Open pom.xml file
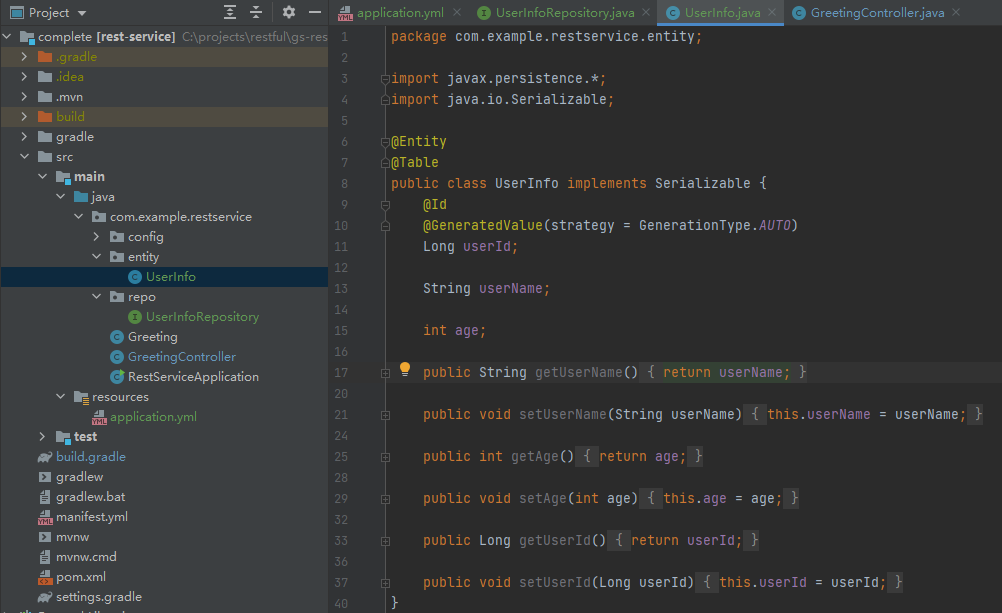1002x613 pixels. [x=81, y=577]
